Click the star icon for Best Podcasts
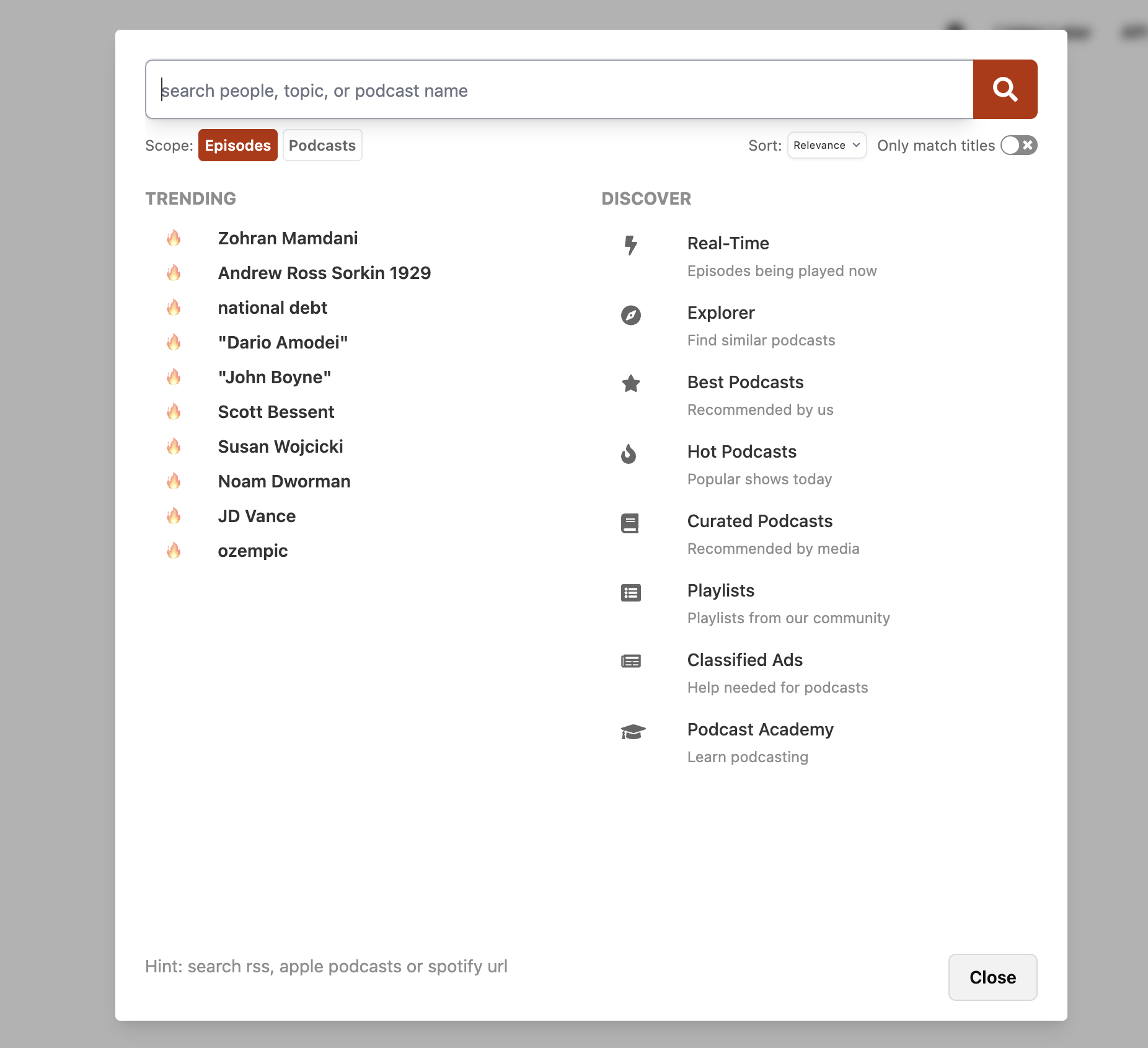The width and height of the screenshot is (1148, 1048). (x=630, y=384)
